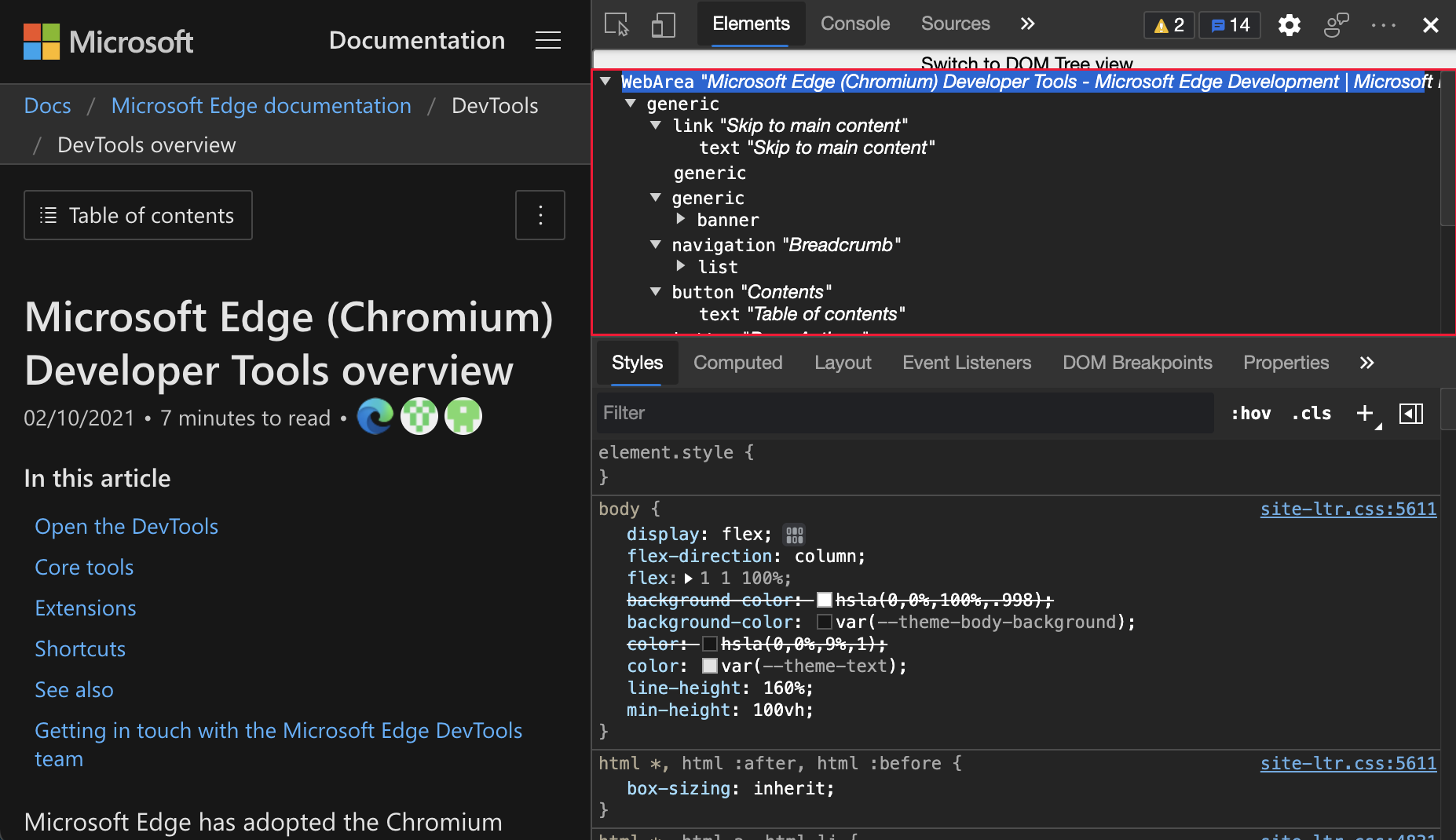Click the color swatch next to var(--theme-text)
Viewport: 1456px width, 840px height.
710,666
